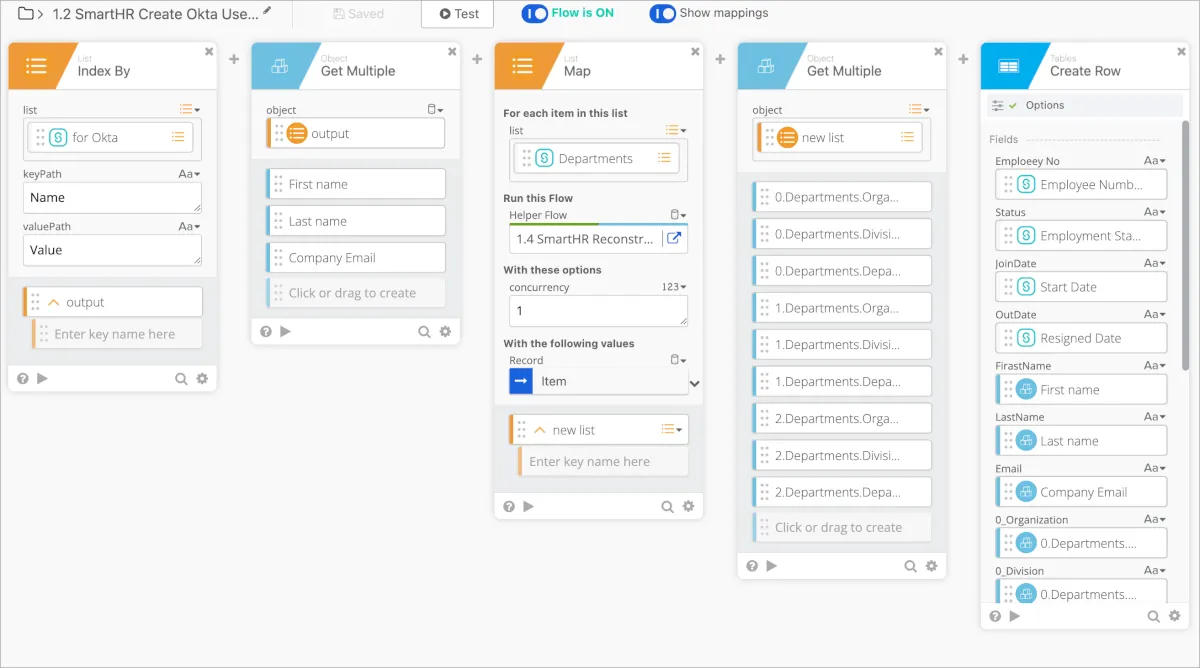Viewport: 1200px width, 668px height.
Task: Click the 1.2 SmartHR Create Okta Use title
Action: pyautogui.click(x=156, y=14)
